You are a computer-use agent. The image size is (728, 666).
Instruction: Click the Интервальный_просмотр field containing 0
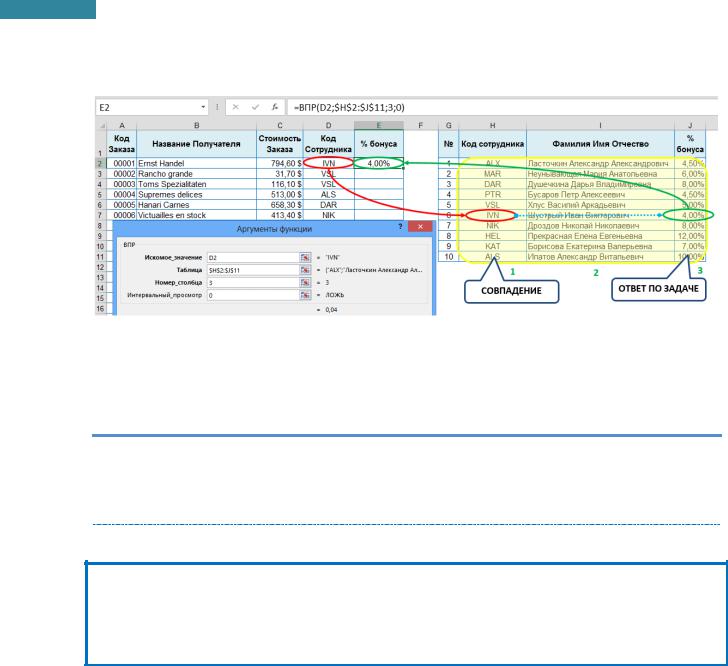pos(254,295)
